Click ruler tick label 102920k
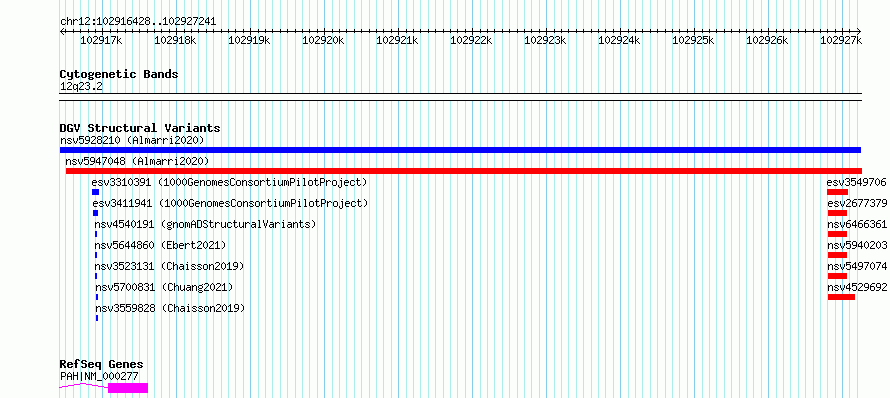Screen dimensions: 890x398 (323, 40)
